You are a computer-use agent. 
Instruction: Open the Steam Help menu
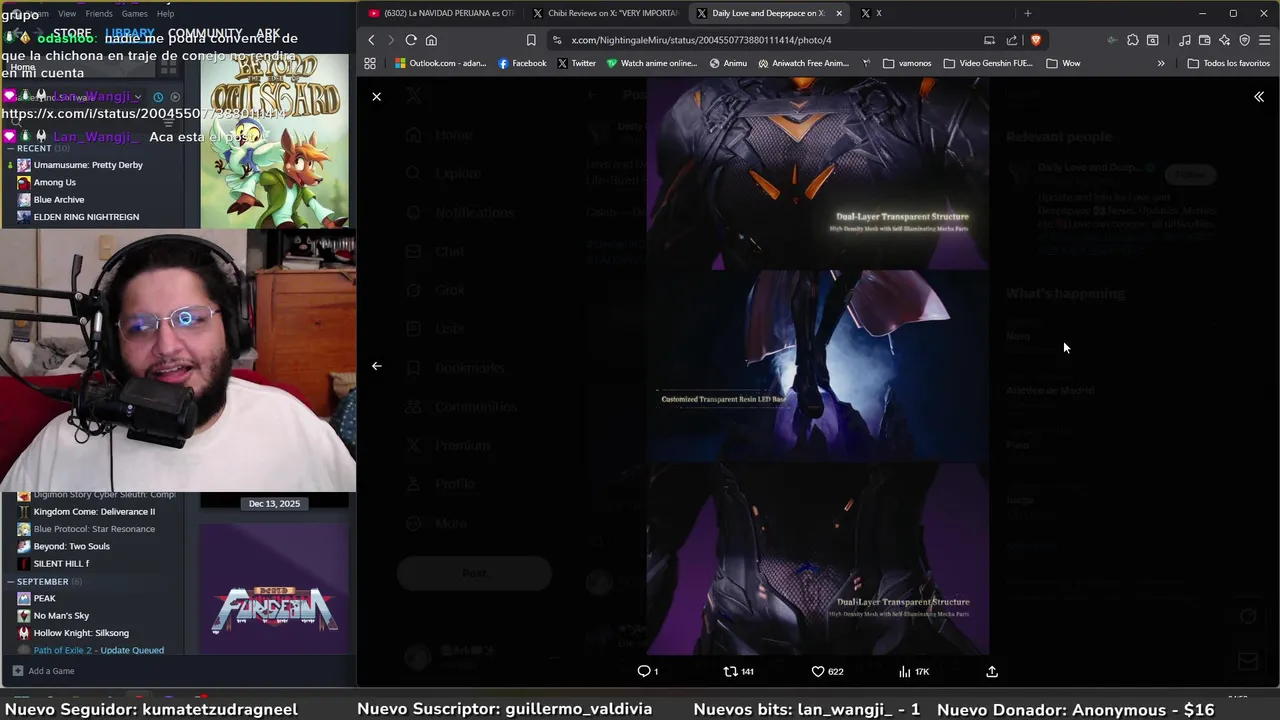(x=166, y=14)
